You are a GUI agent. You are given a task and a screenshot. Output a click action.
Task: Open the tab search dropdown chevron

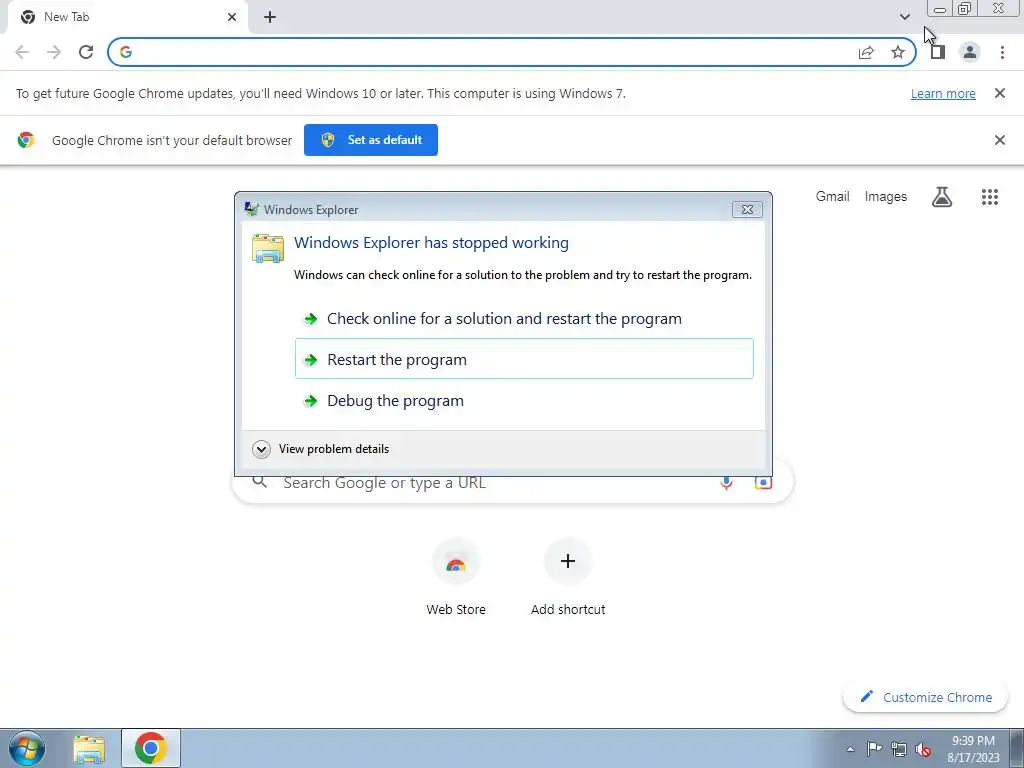click(904, 17)
